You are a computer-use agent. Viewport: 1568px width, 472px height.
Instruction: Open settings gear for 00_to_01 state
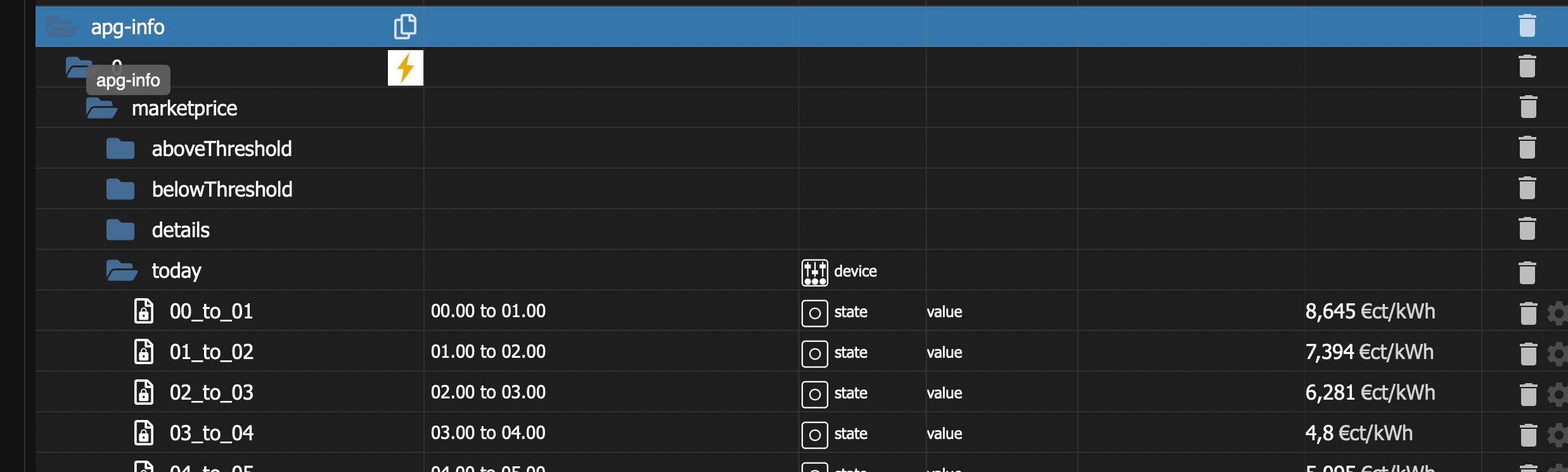tap(1558, 313)
